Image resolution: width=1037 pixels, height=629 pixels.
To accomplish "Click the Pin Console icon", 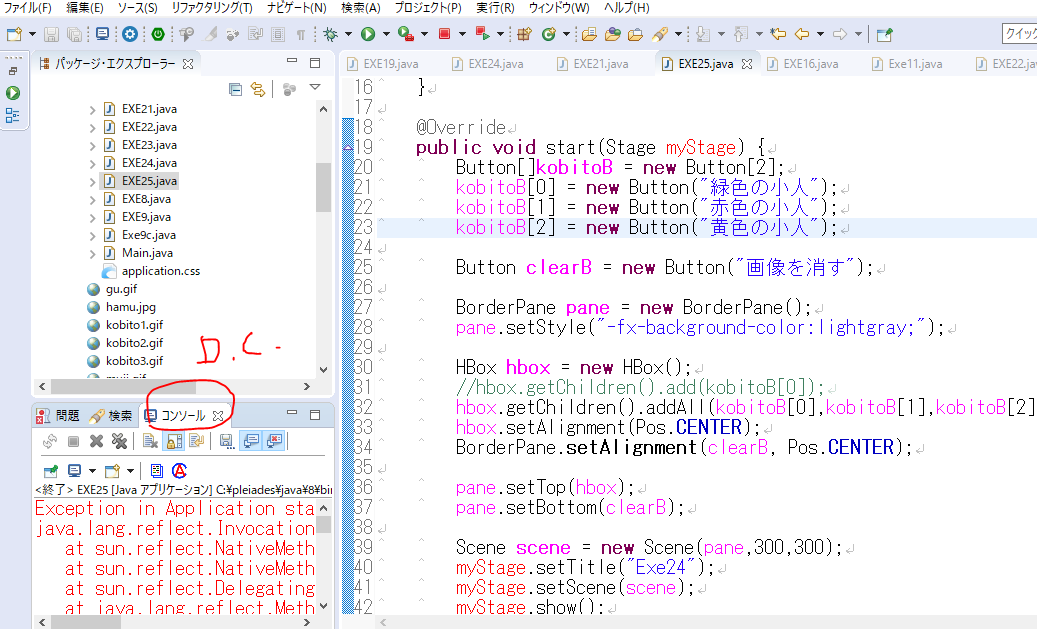I will point(50,471).
